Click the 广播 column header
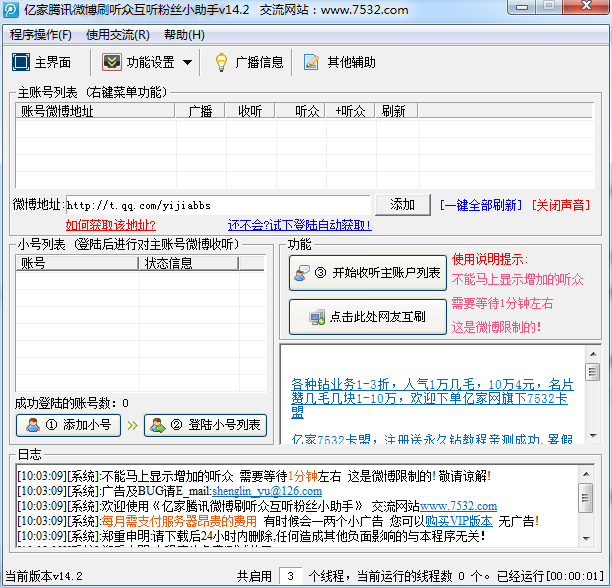Screen dimensions: 612x588 click(200, 111)
